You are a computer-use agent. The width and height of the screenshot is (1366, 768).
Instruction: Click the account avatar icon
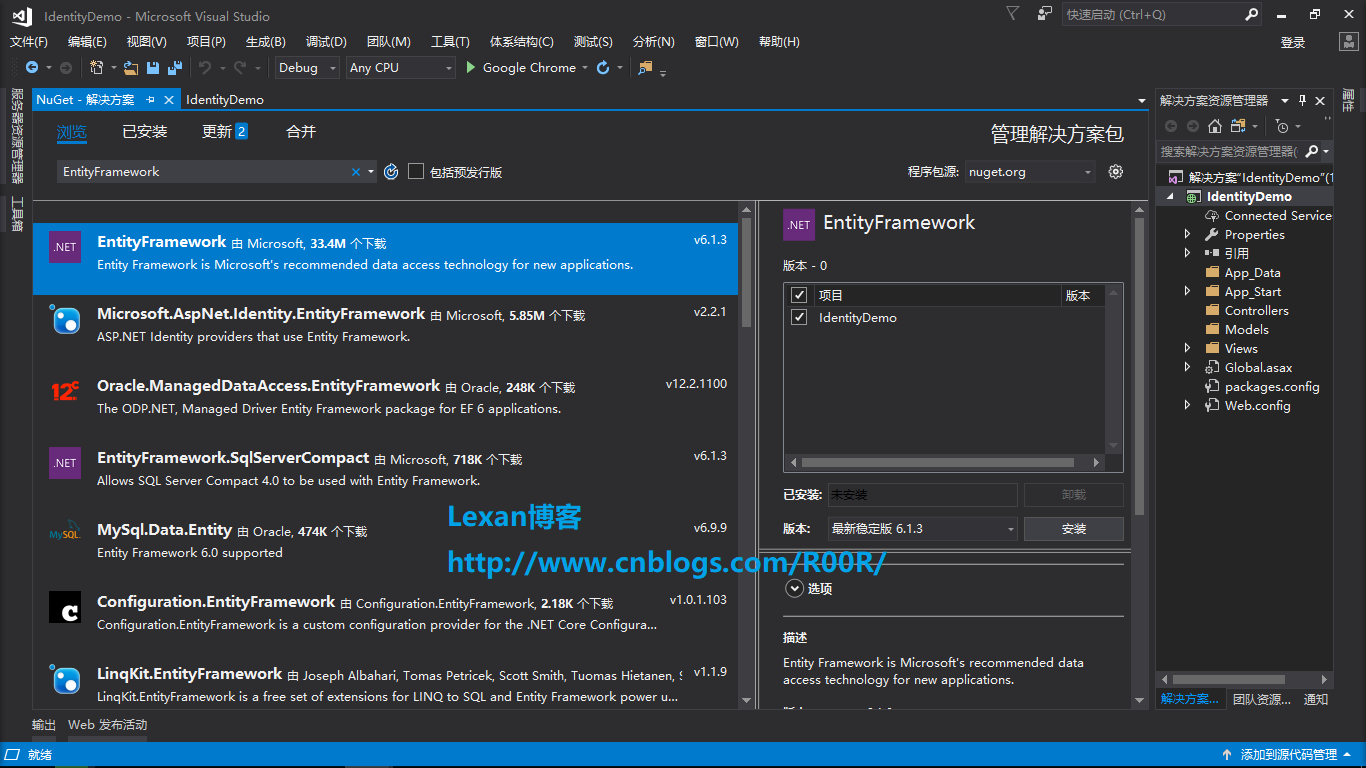tap(1349, 42)
